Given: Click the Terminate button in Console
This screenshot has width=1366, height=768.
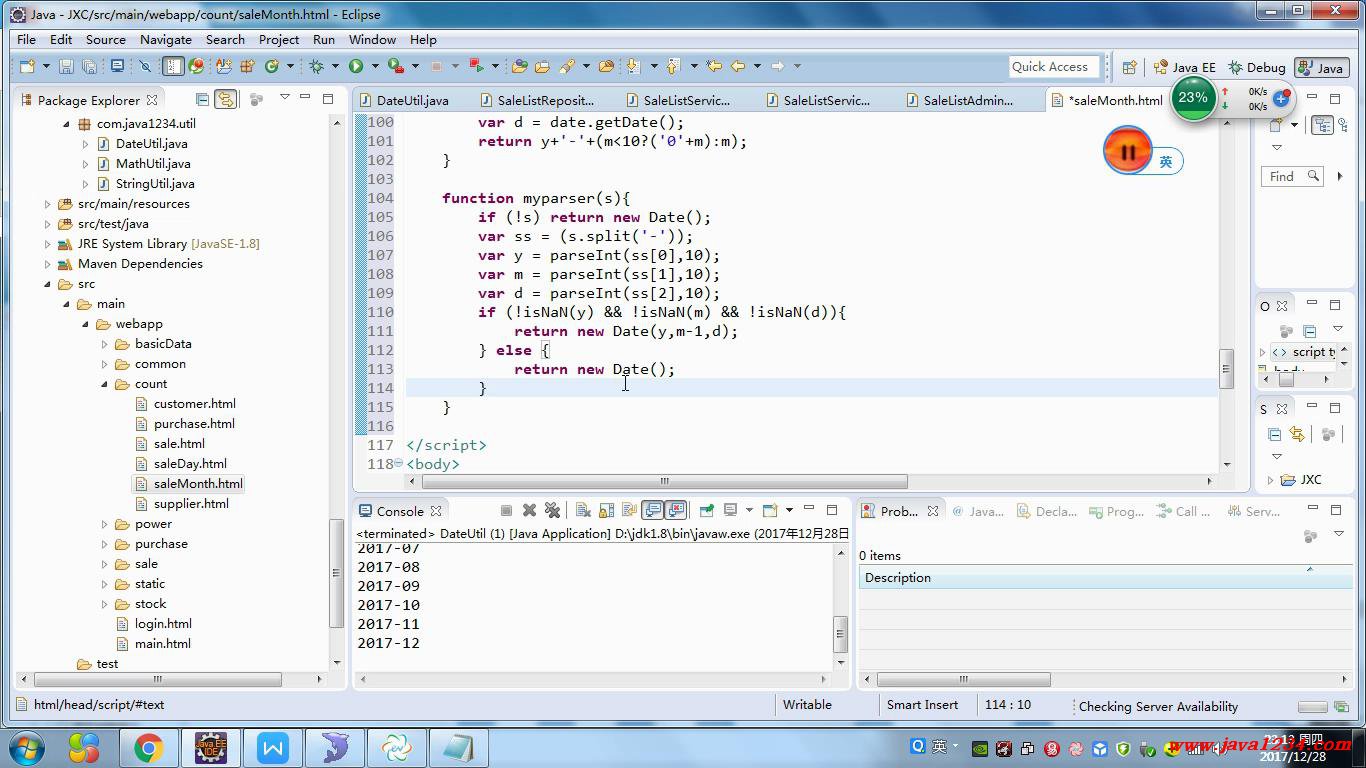Looking at the screenshot, I should point(506,510).
